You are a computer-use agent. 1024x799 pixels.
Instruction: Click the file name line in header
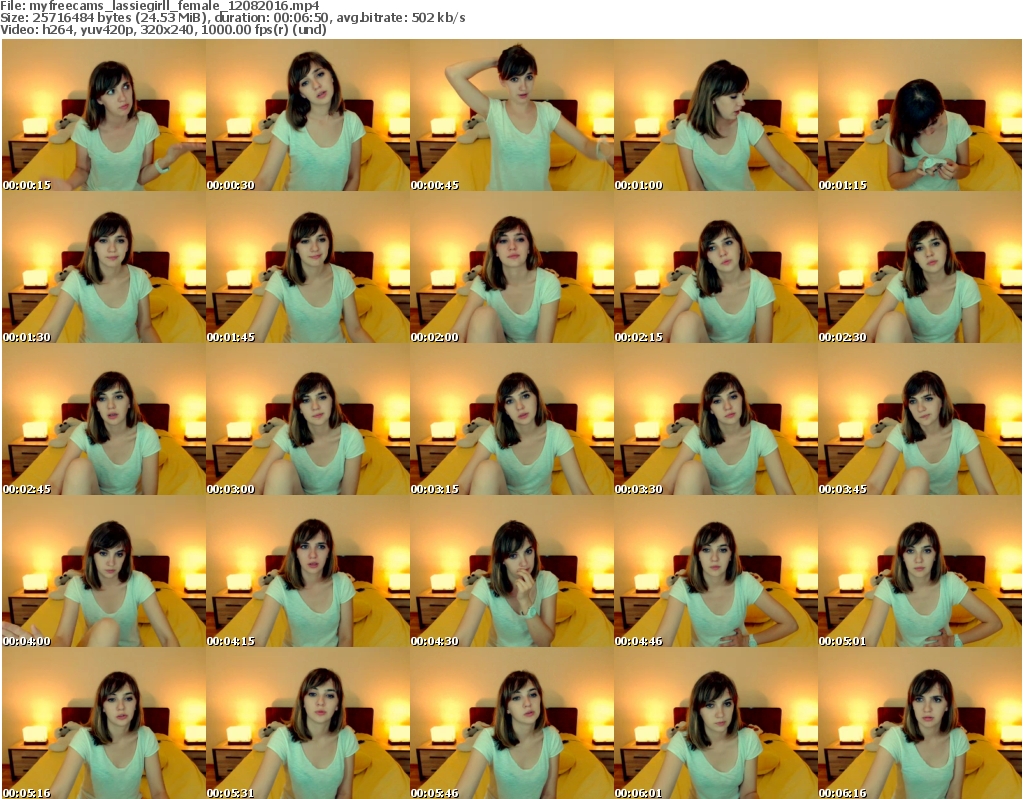pos(160,6)
